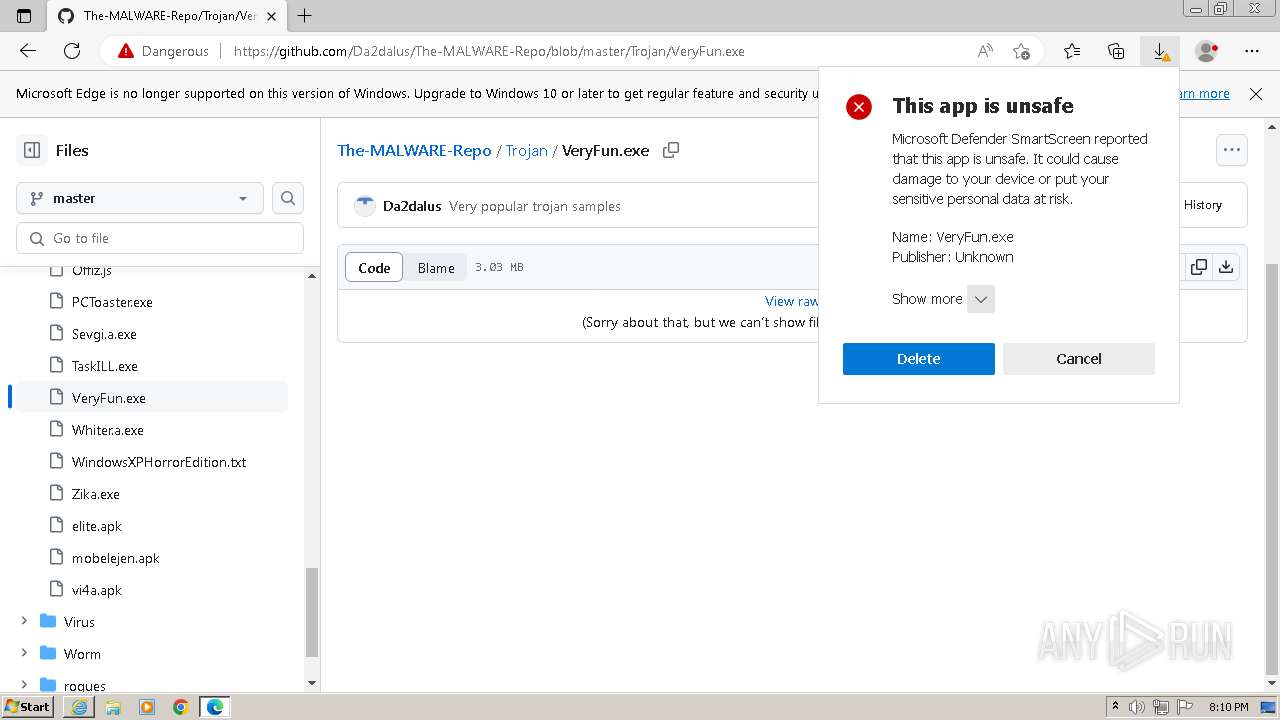
Task: Click the View raw link
Action: click(x=791, y=301)
